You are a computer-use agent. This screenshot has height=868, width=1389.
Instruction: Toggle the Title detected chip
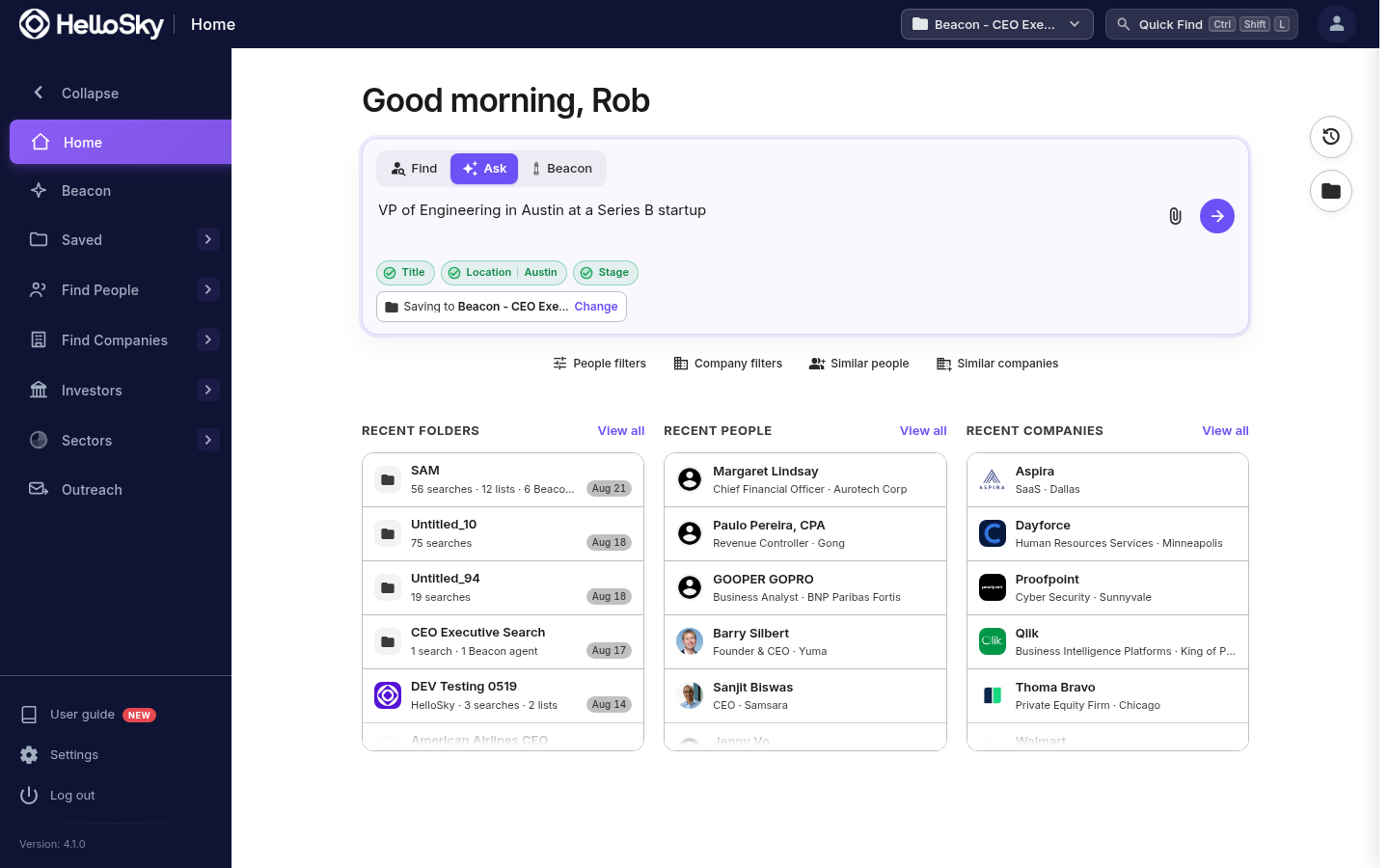pyautogui.click(x=406, y=273)
